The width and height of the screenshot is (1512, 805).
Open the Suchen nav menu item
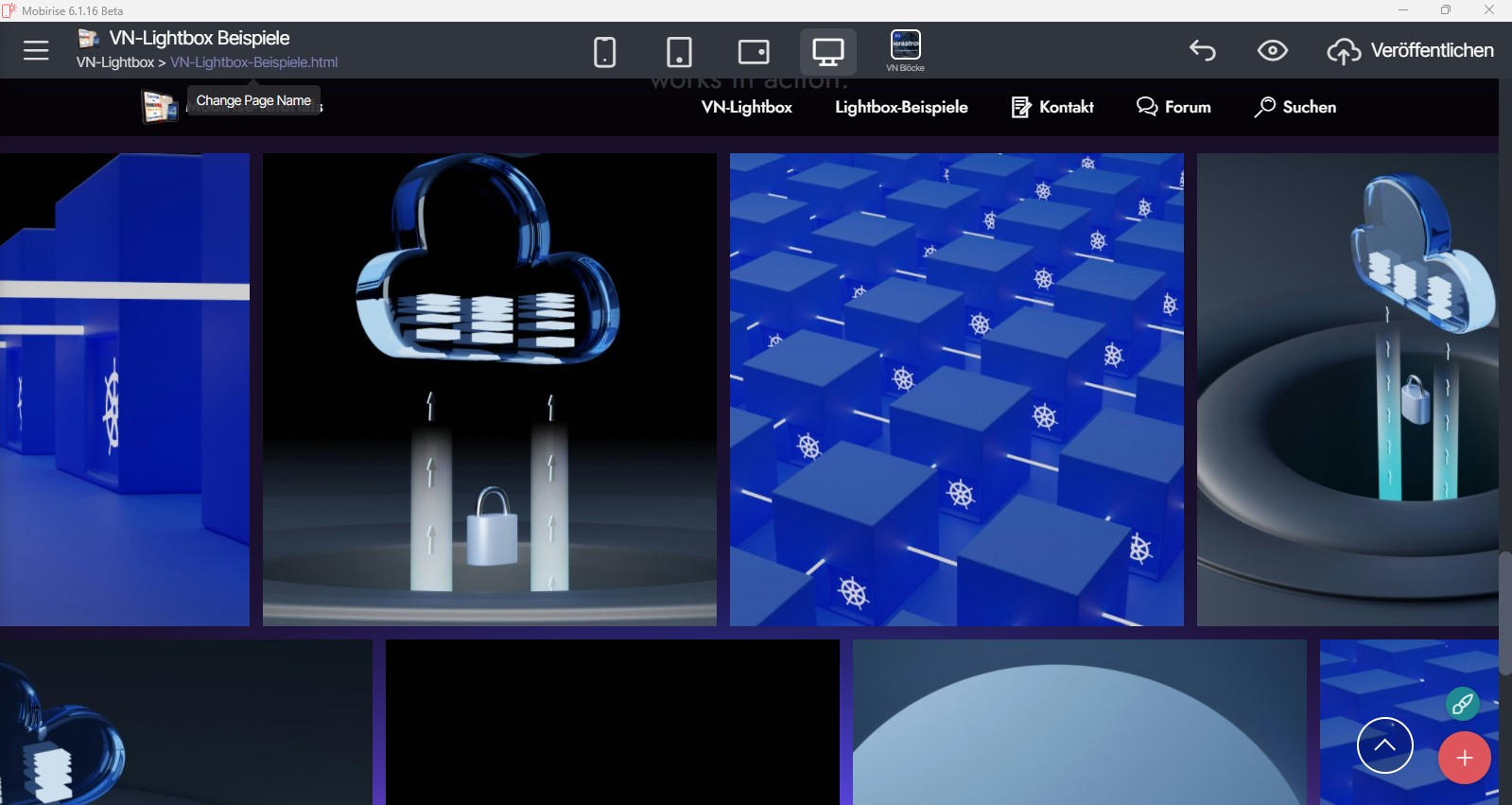1295,107
